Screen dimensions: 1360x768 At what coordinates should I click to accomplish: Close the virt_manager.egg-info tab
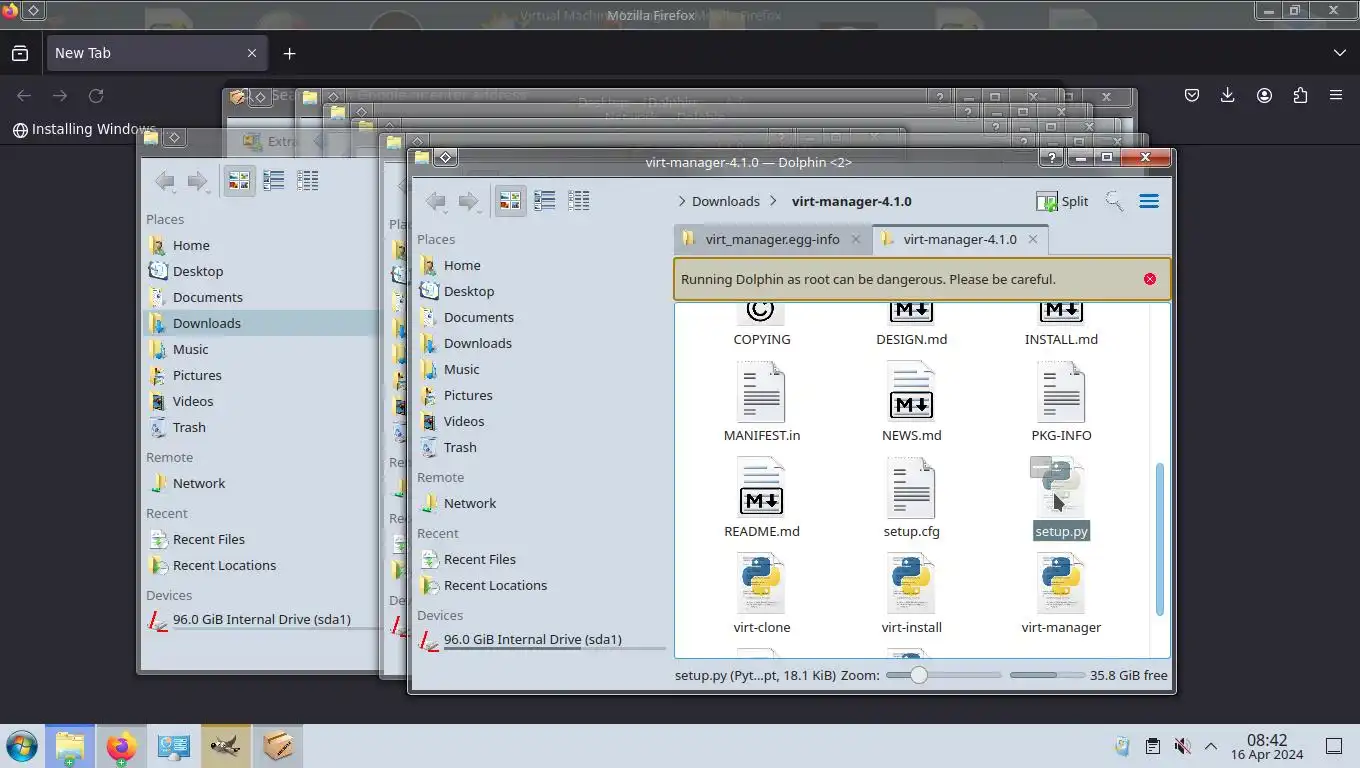click(856, 239)
